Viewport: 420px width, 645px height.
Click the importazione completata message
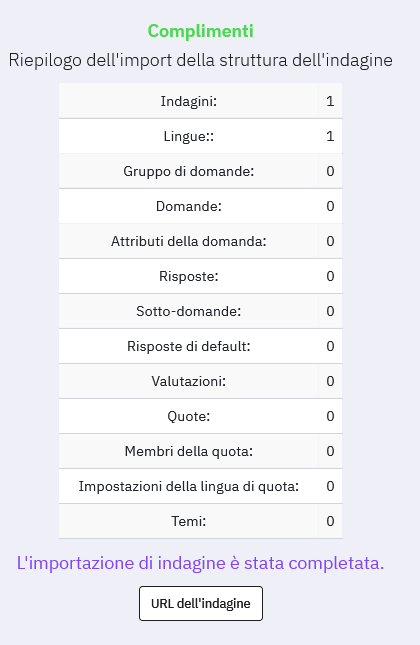tap(201, 563)
